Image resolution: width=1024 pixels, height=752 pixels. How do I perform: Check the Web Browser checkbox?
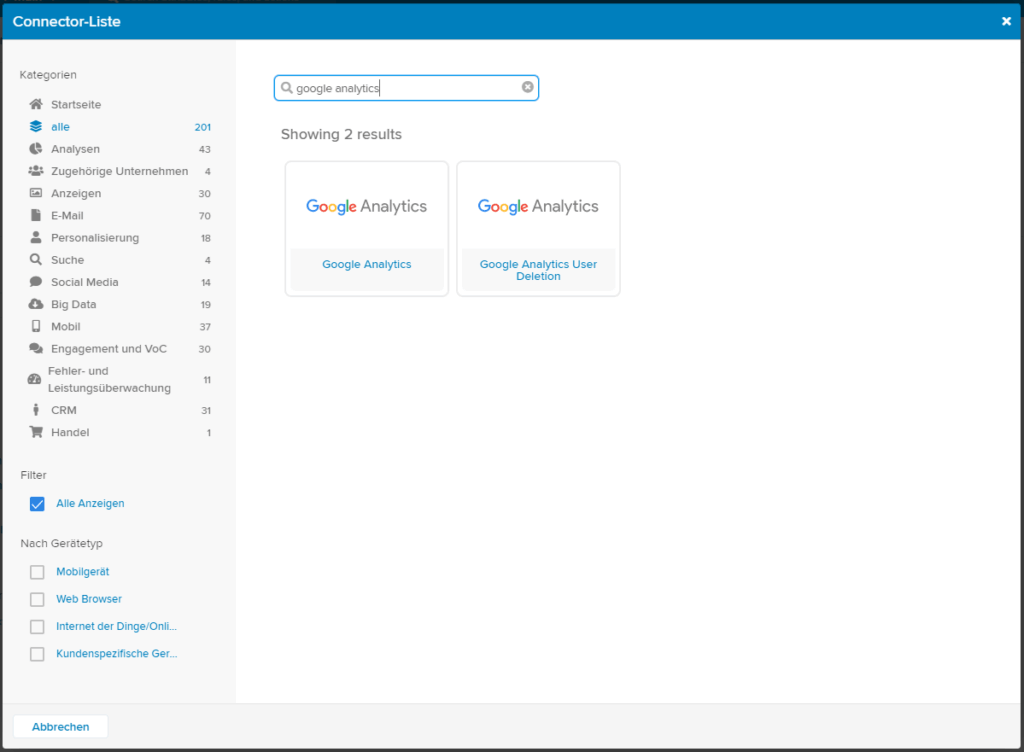[x=37, y=599]
